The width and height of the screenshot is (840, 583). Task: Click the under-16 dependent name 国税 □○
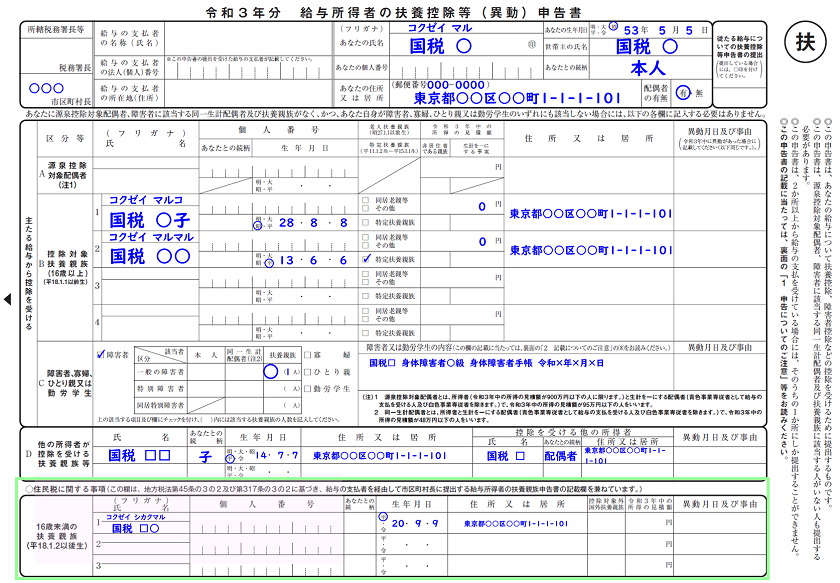coord(134,527)
